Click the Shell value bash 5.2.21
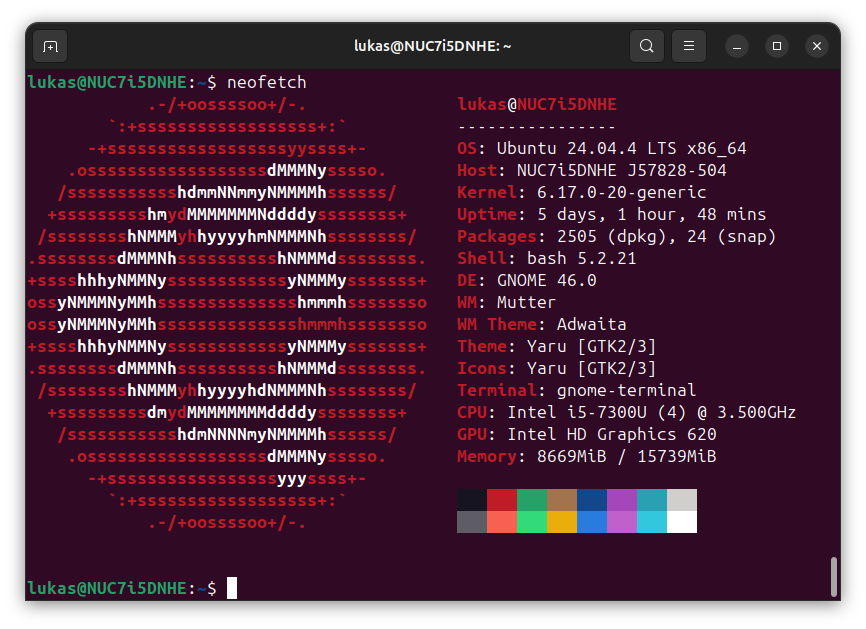This screenshot has height=629, width=866. [582, 258]
